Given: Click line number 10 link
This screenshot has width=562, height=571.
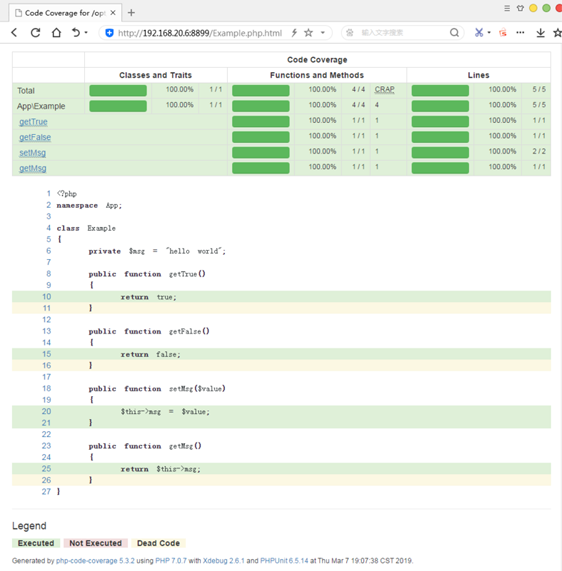Looking at the screenshot, I should click(x=47, y=297).
